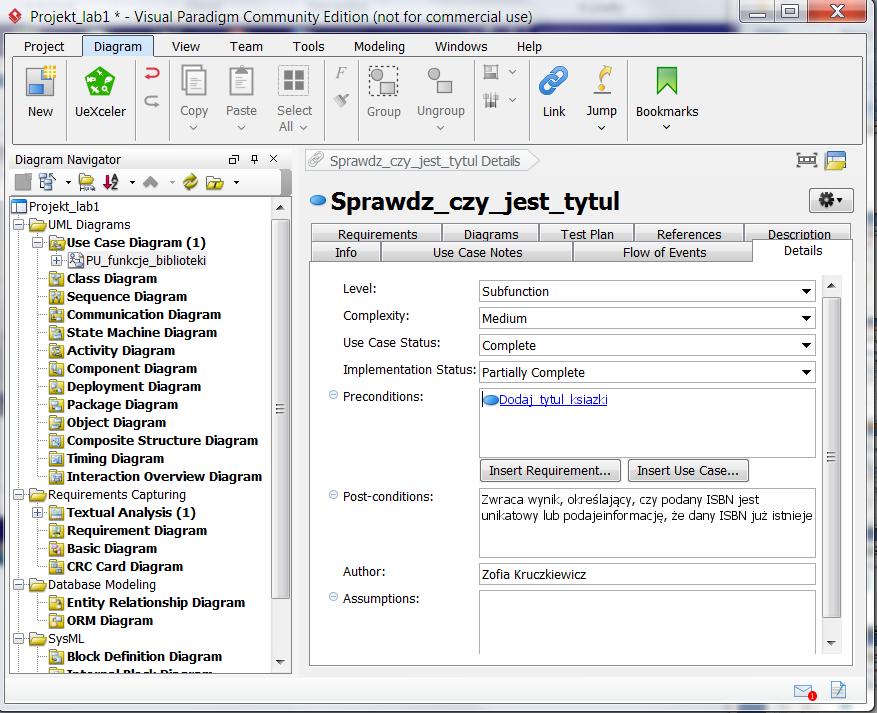Image resolution: width=877 pixels, height=713 pixels.
Task: Click the document note icon in status bar
Action: pyautogui.click(x=838, y=690)
